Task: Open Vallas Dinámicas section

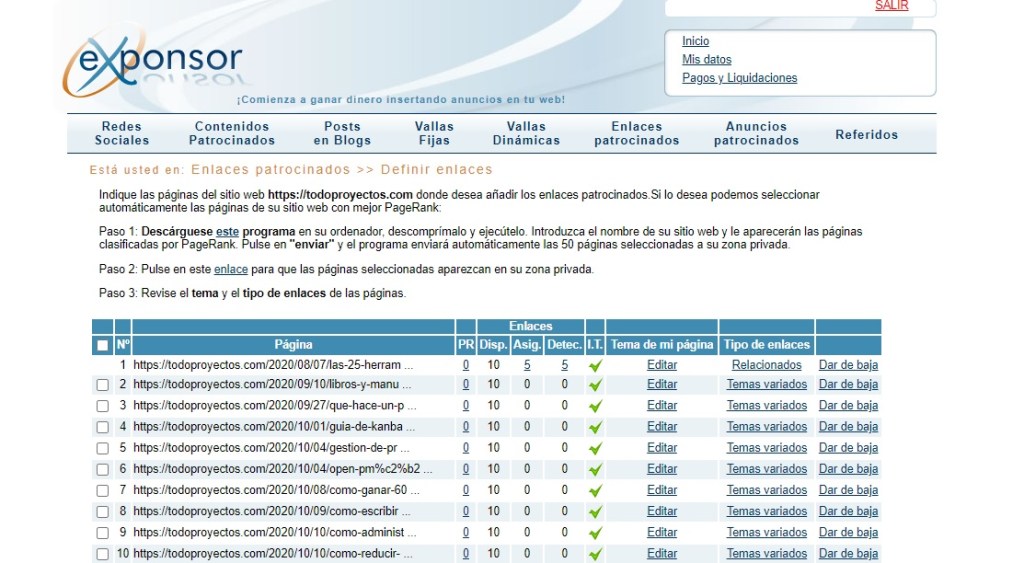Action: point(526,133)
